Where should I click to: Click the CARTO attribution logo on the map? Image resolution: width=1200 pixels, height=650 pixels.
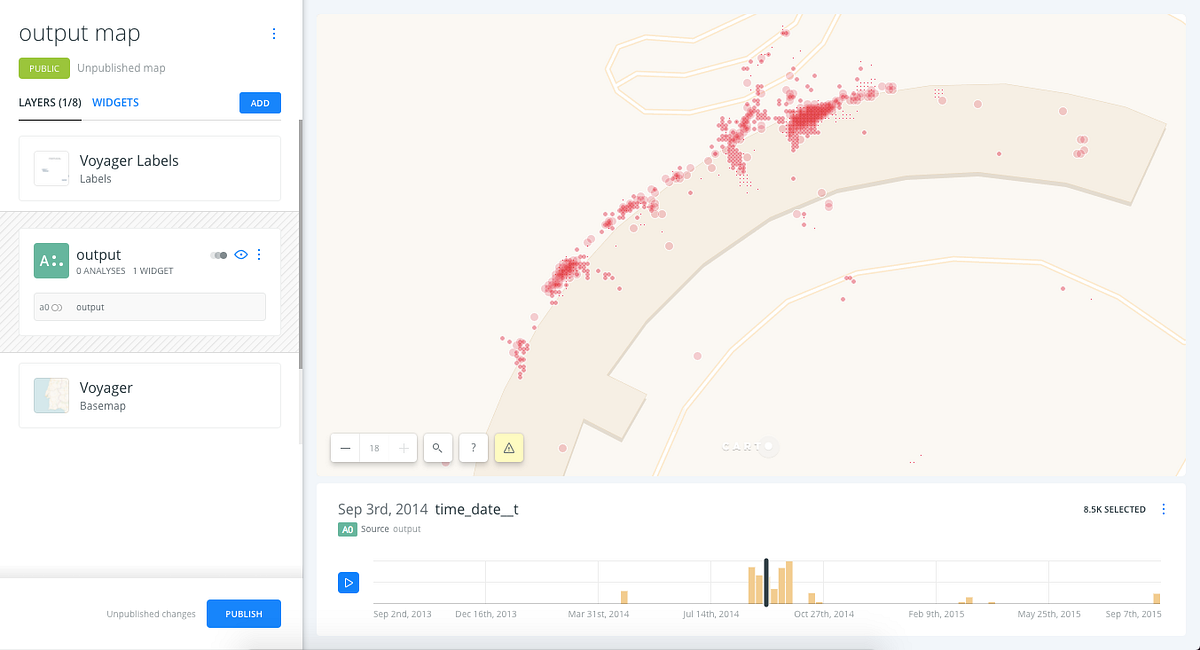[748, 447]
